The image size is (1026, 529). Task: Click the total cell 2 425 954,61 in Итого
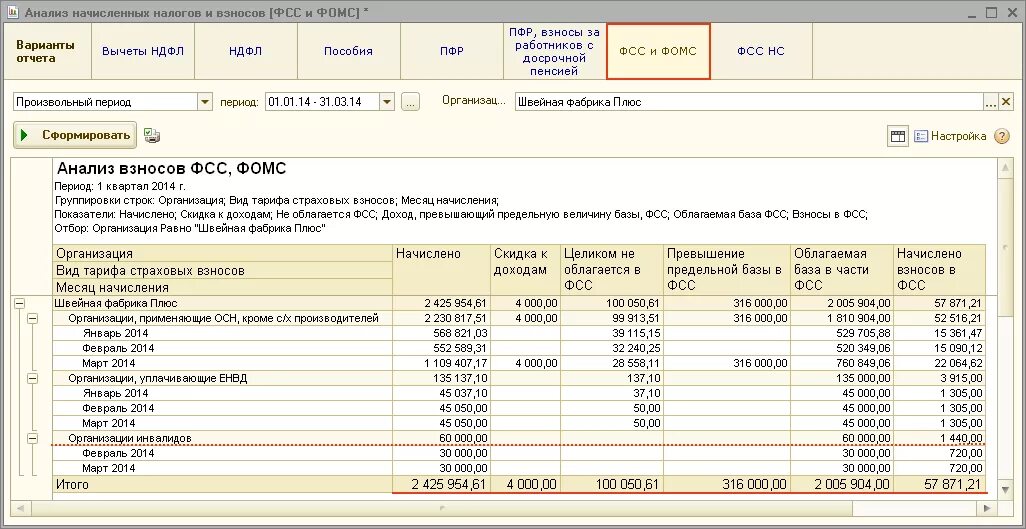click(441, 485)
